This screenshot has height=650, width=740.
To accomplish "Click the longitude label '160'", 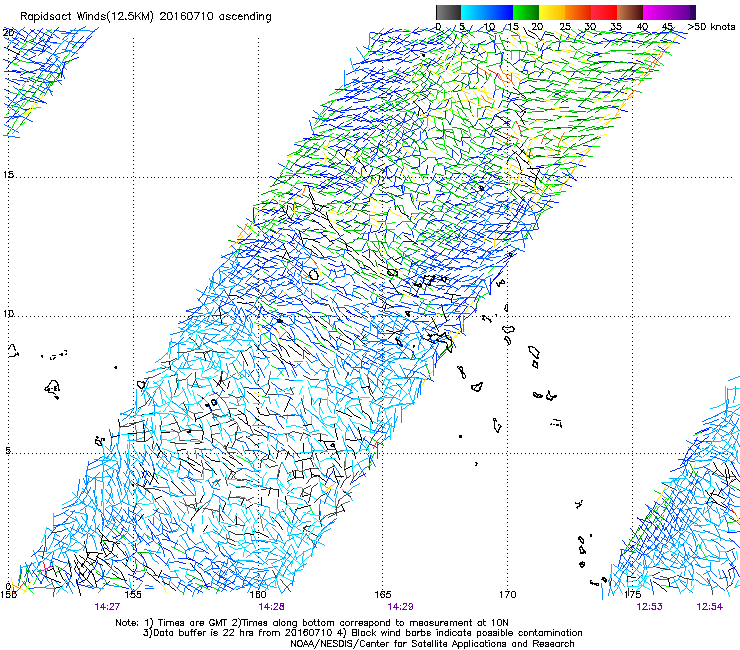I will 258,594.
